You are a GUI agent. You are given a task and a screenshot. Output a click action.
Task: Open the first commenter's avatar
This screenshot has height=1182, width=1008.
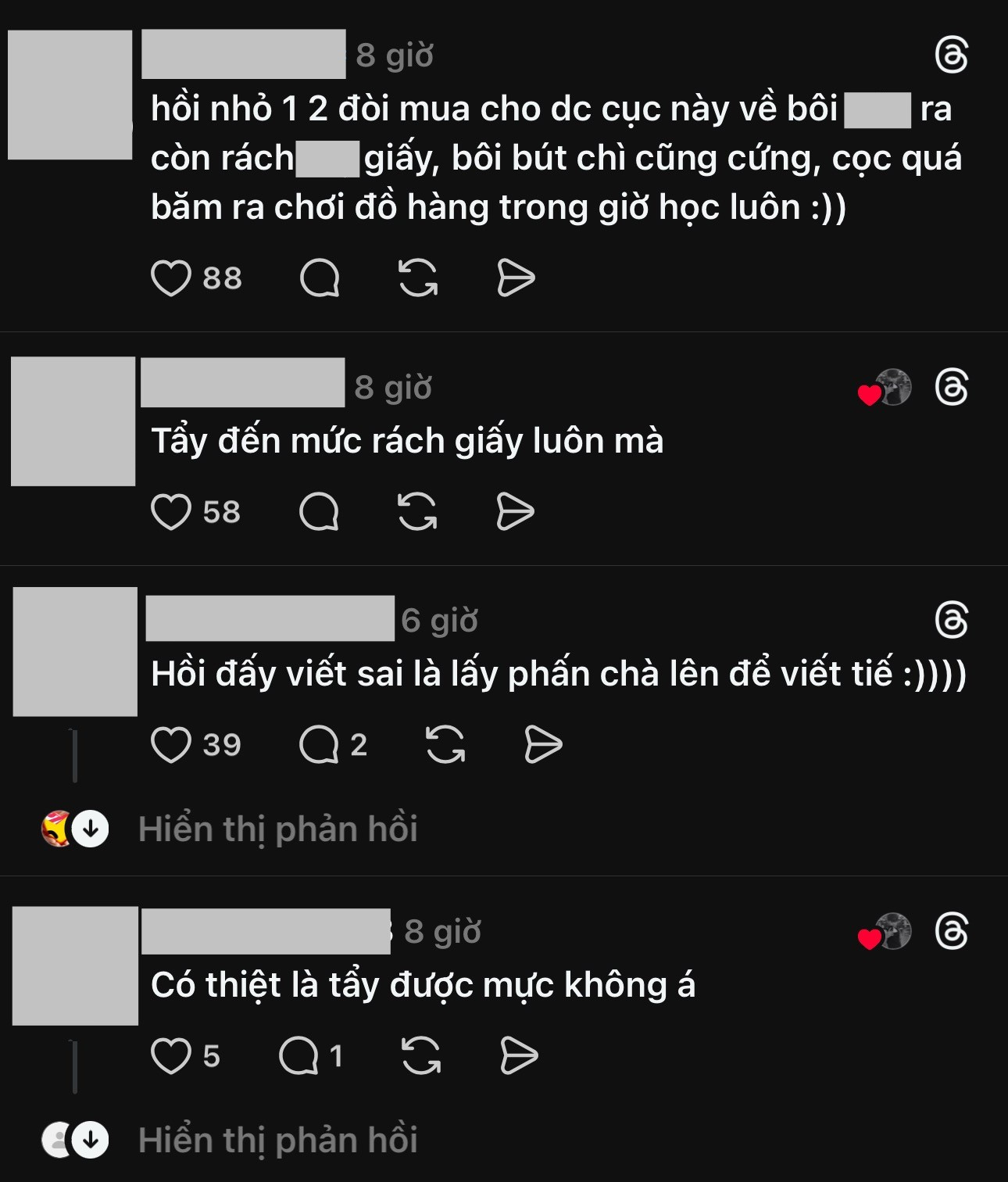pyautogui.click(x=70, y=95)
